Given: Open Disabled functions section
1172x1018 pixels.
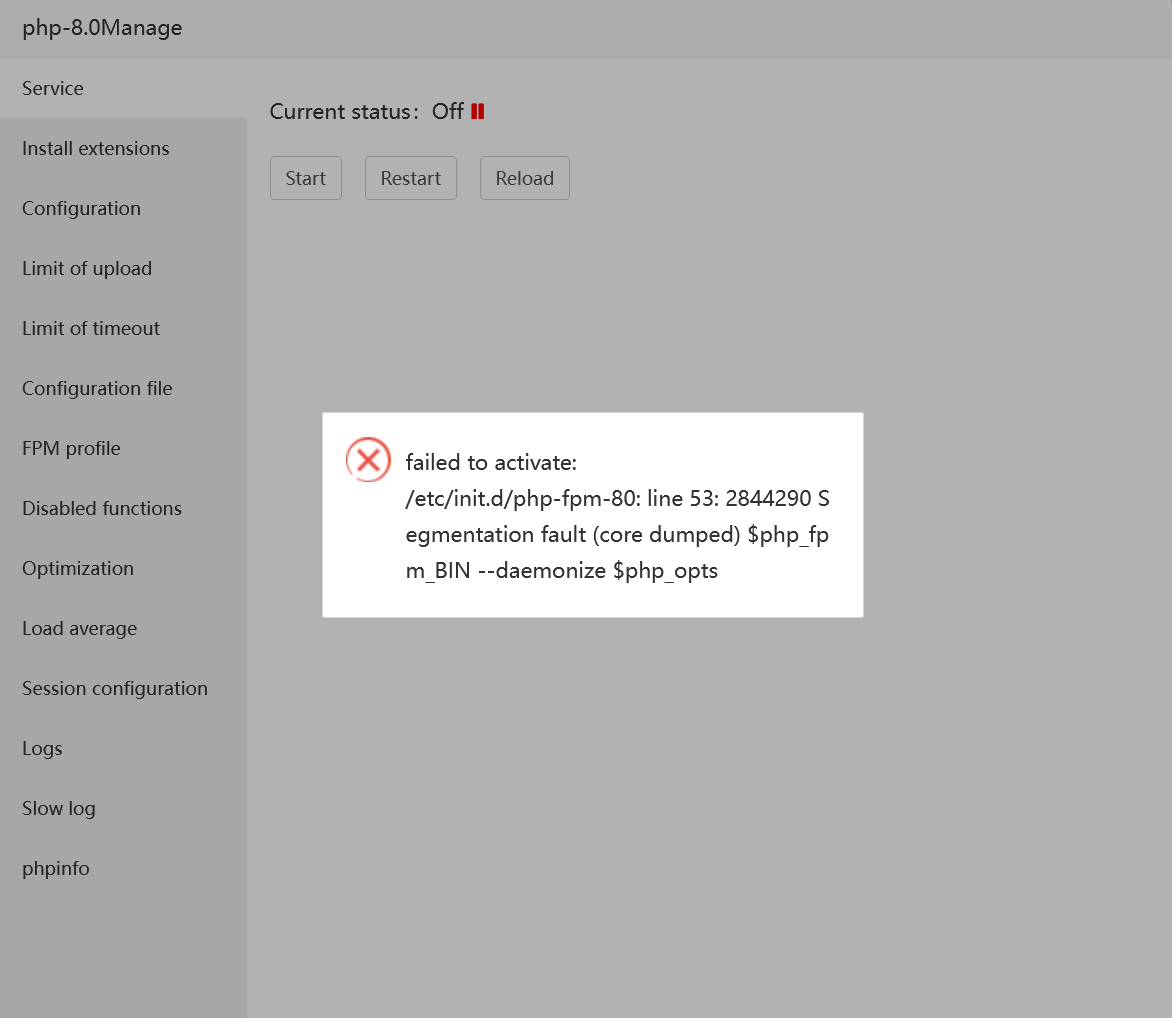Looking at the screenshot, I should (x=102, y=508).
